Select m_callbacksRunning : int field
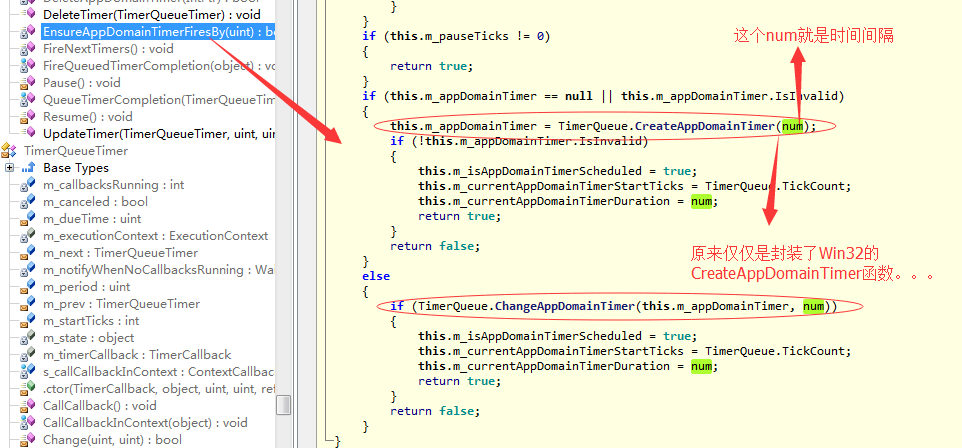962x448 pixels. point(114,185)
